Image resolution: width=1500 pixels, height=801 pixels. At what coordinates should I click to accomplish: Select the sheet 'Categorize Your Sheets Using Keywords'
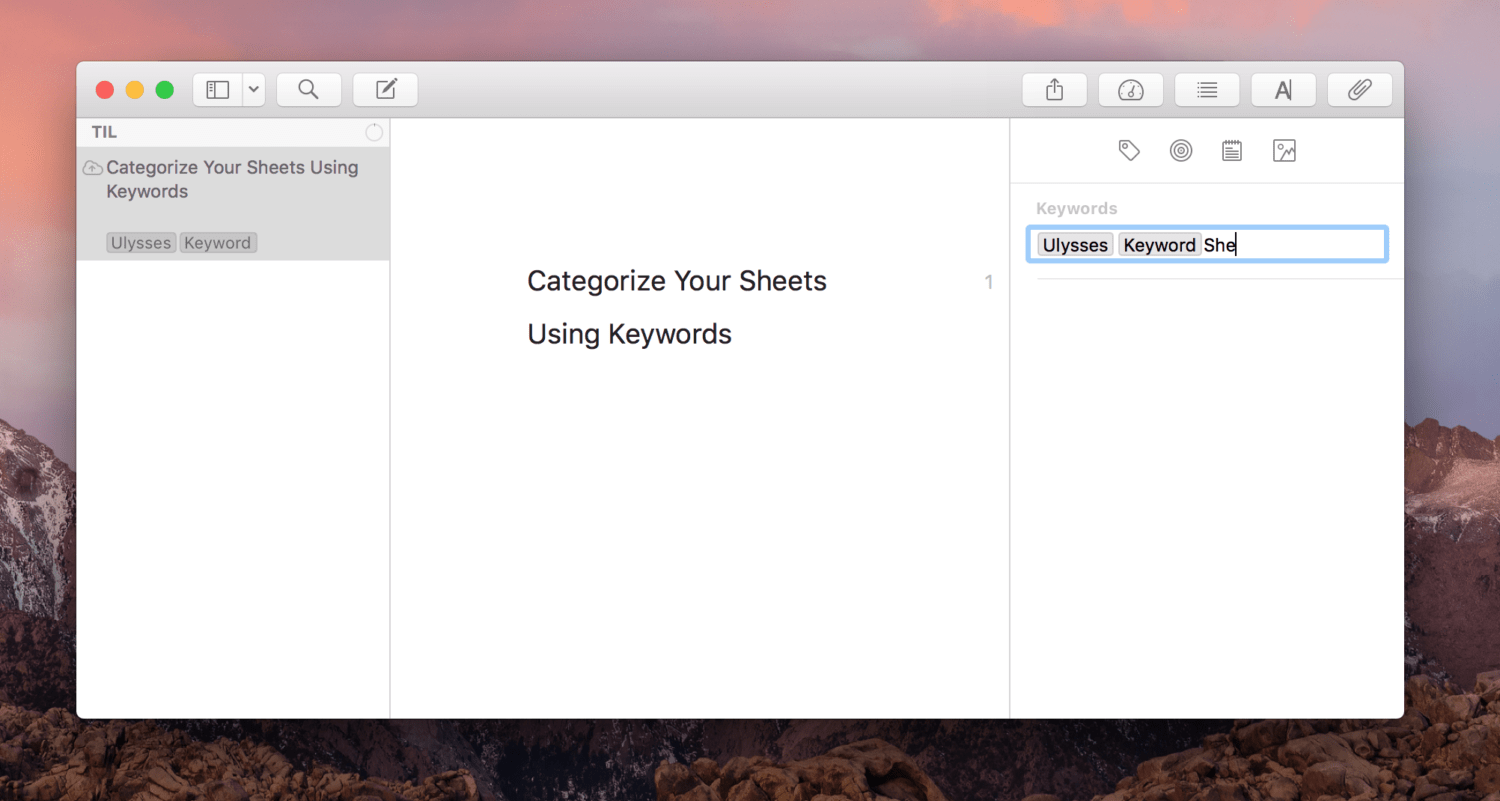[x=232, y=180]
